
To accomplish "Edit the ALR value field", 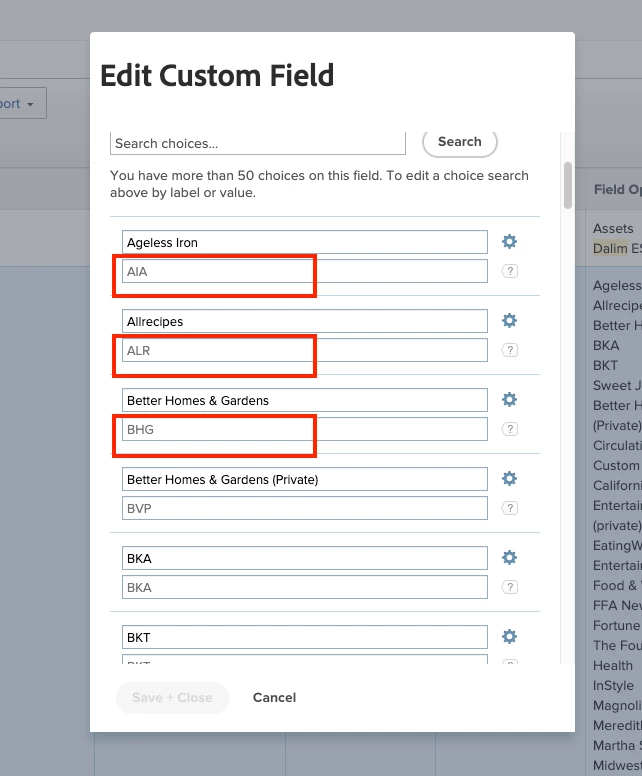I will click(x=305, y=350).
